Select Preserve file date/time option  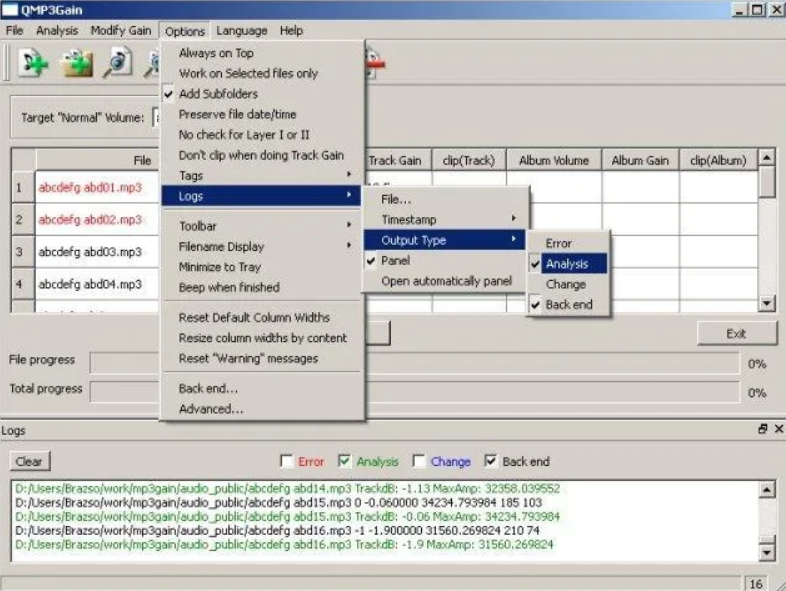[x=261, y=114]
